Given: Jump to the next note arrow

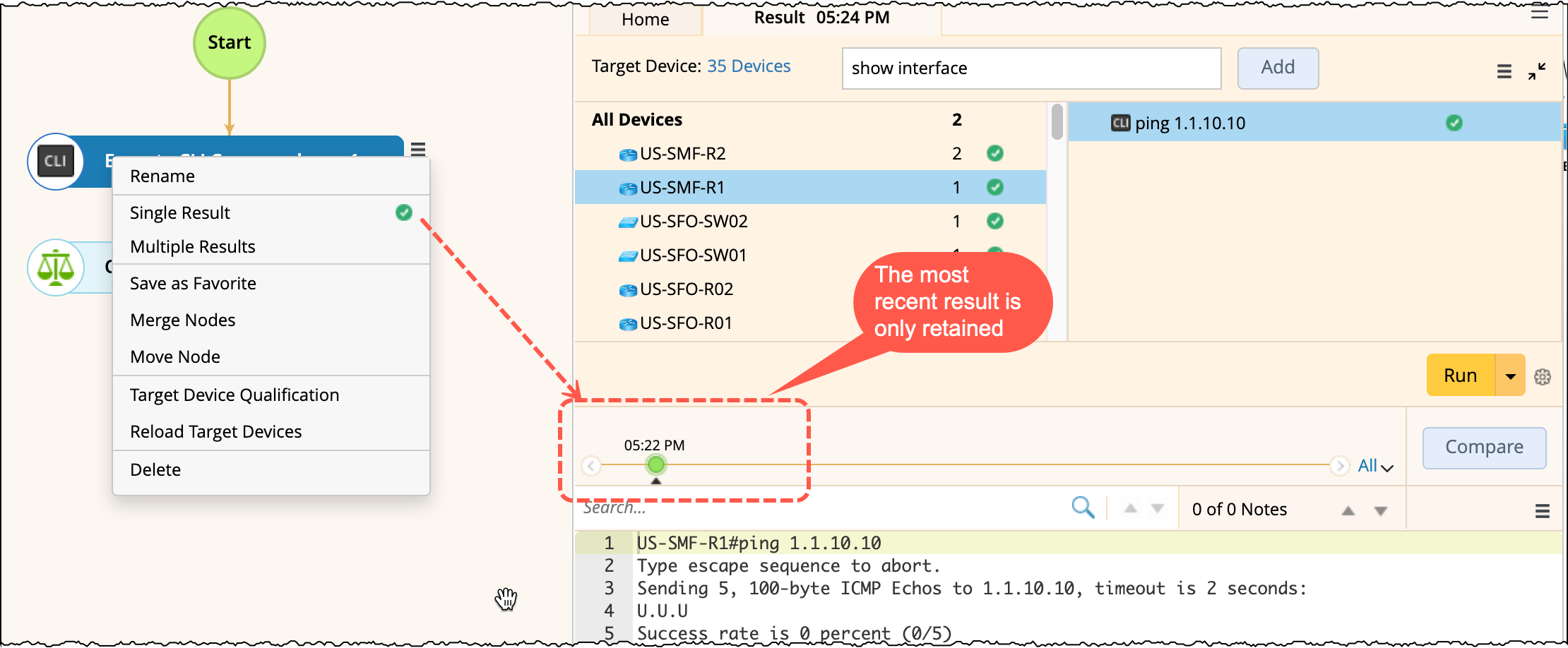Looking at the screenshot, I should click(1380, 510).
